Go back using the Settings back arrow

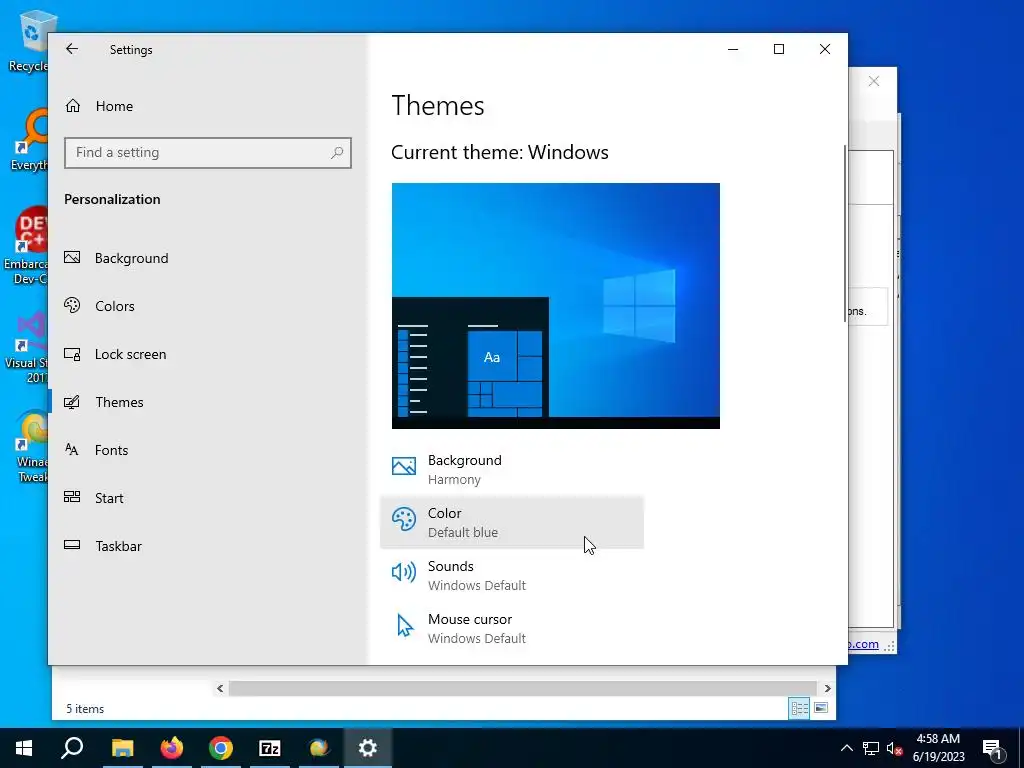pos(72,49)
